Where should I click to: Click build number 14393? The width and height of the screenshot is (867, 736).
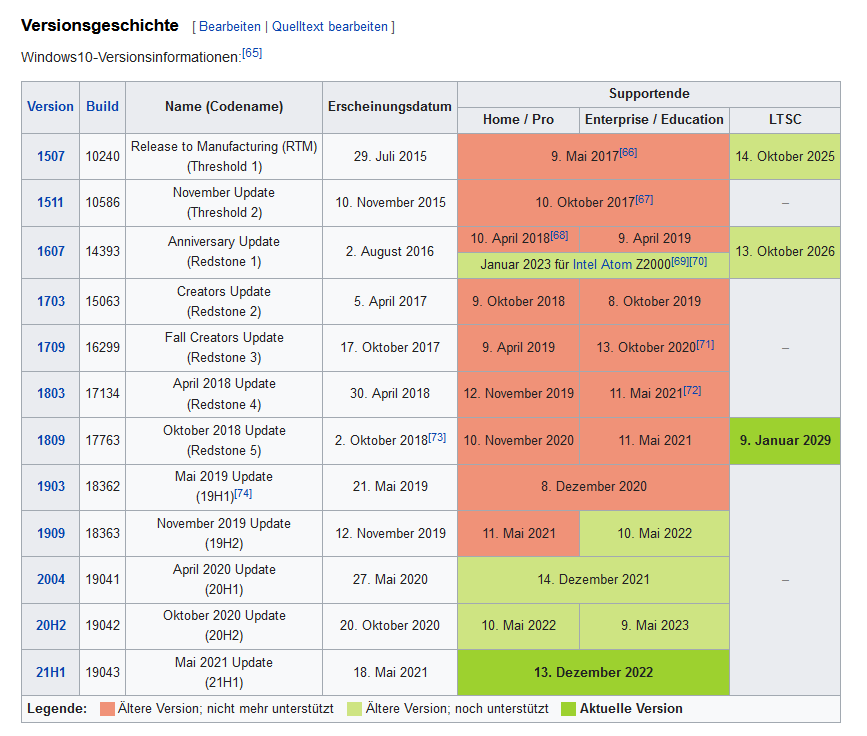(x=102, y=252)
